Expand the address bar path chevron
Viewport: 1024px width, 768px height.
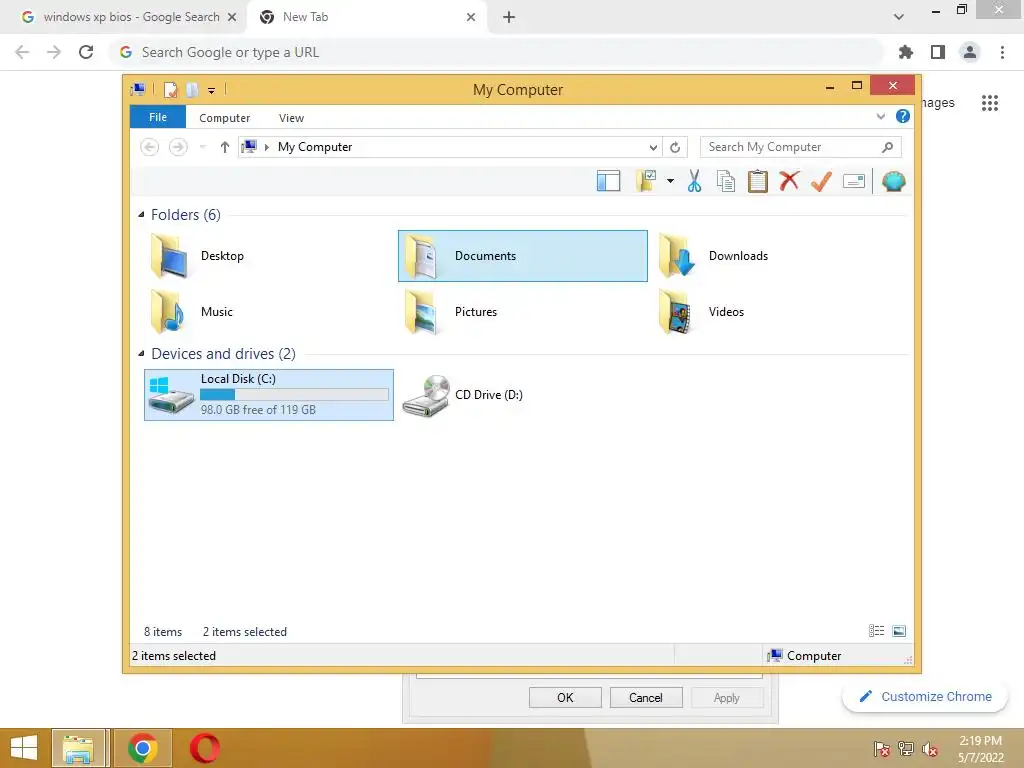pyautogui.click(x=266, y=147)
